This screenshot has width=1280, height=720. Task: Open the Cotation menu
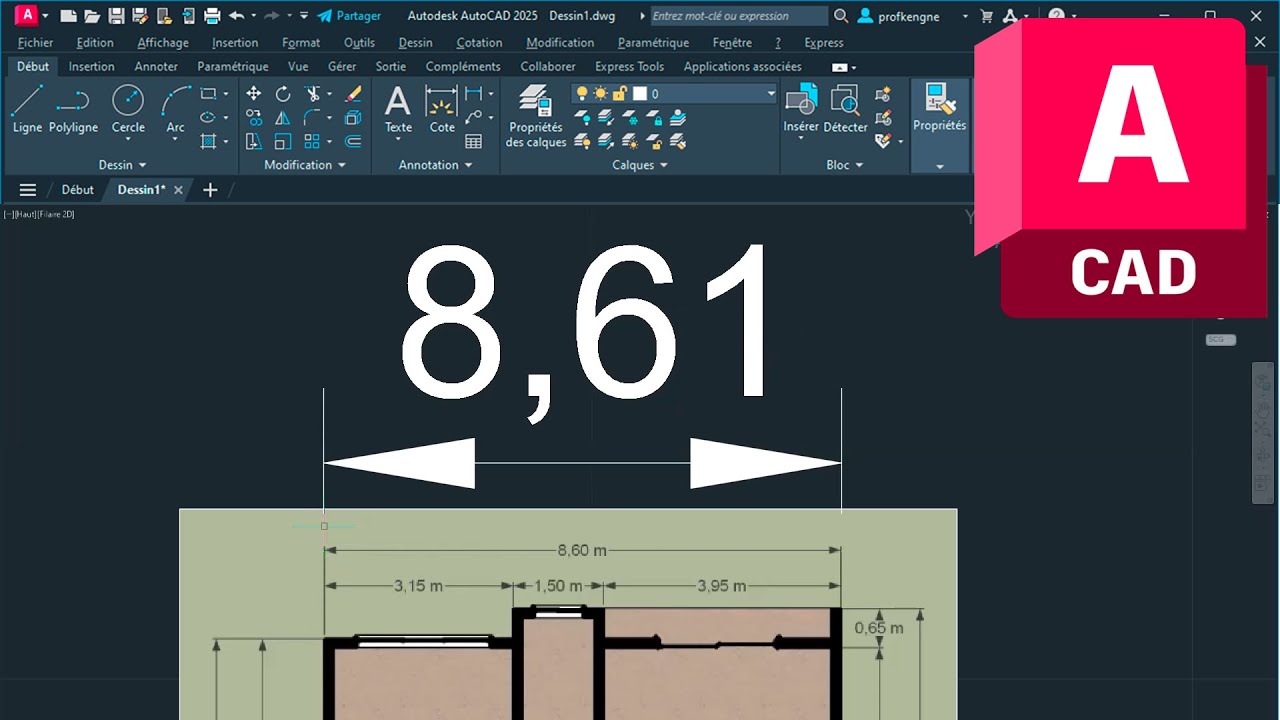479,43
